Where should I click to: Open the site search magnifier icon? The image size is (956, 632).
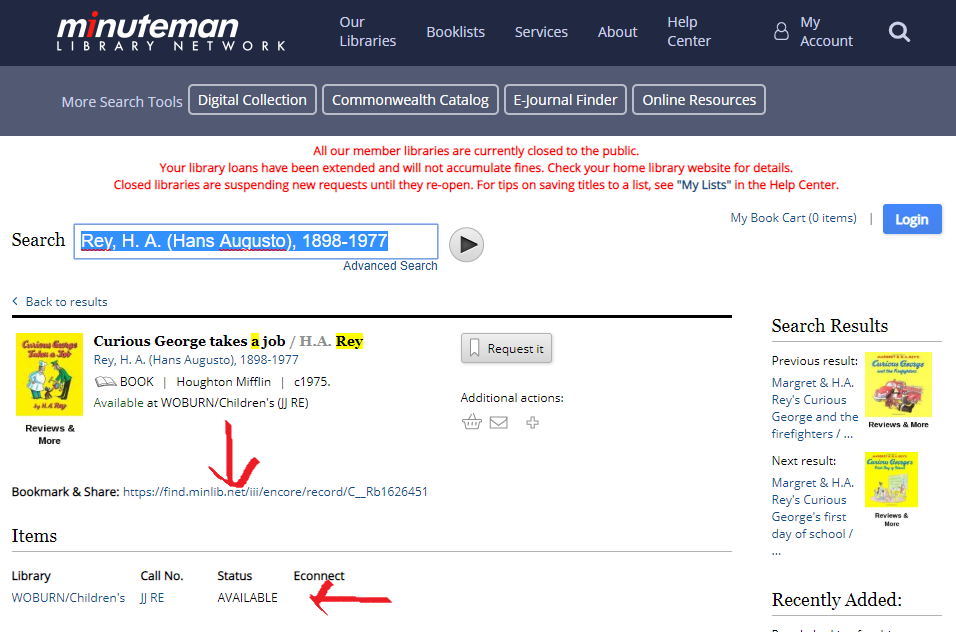(x=899, y=32)
